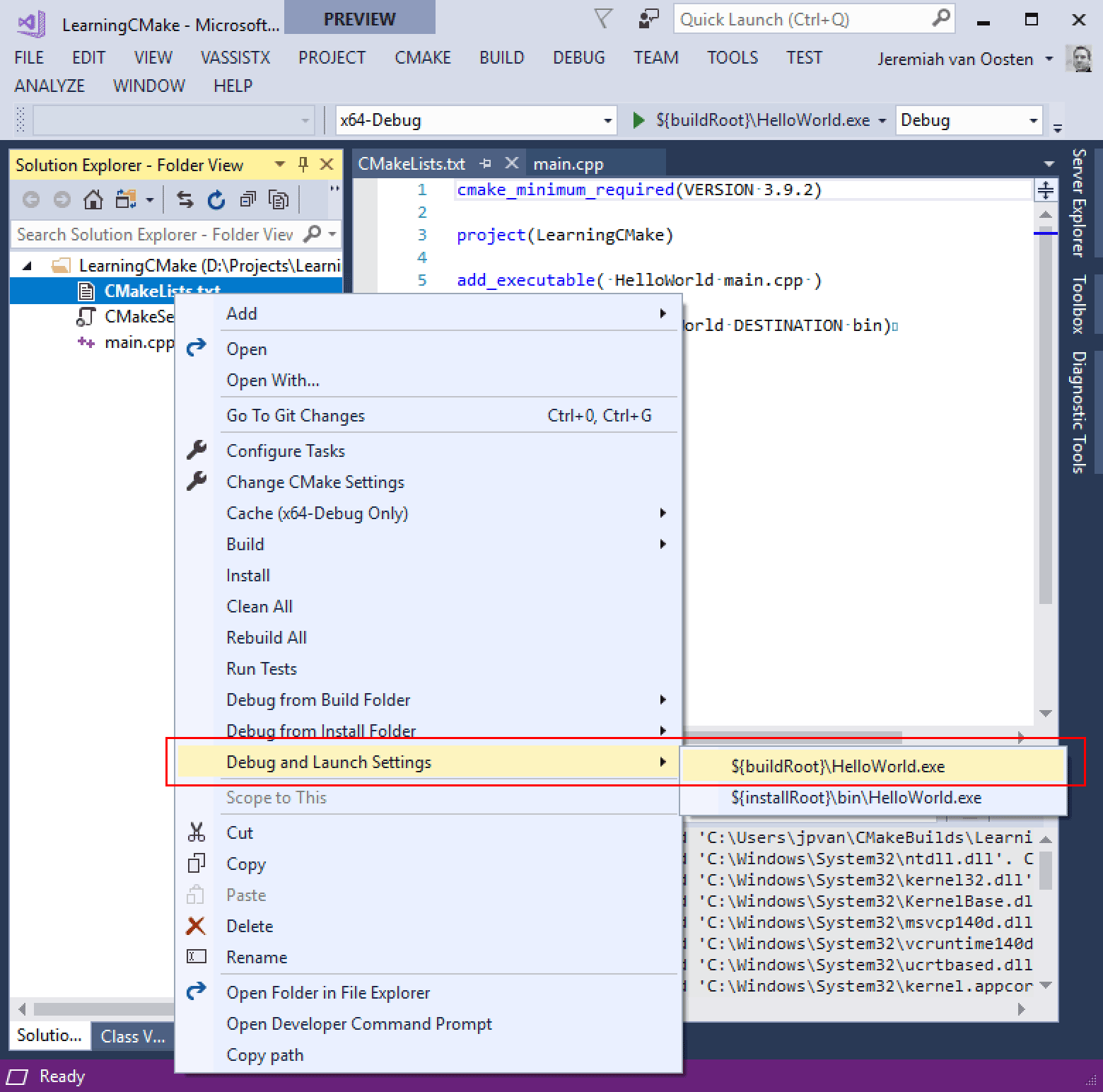Click the Copy icon in the context menu
The width and height of the screenshot is (1103, 1092).
pos(197,864)
